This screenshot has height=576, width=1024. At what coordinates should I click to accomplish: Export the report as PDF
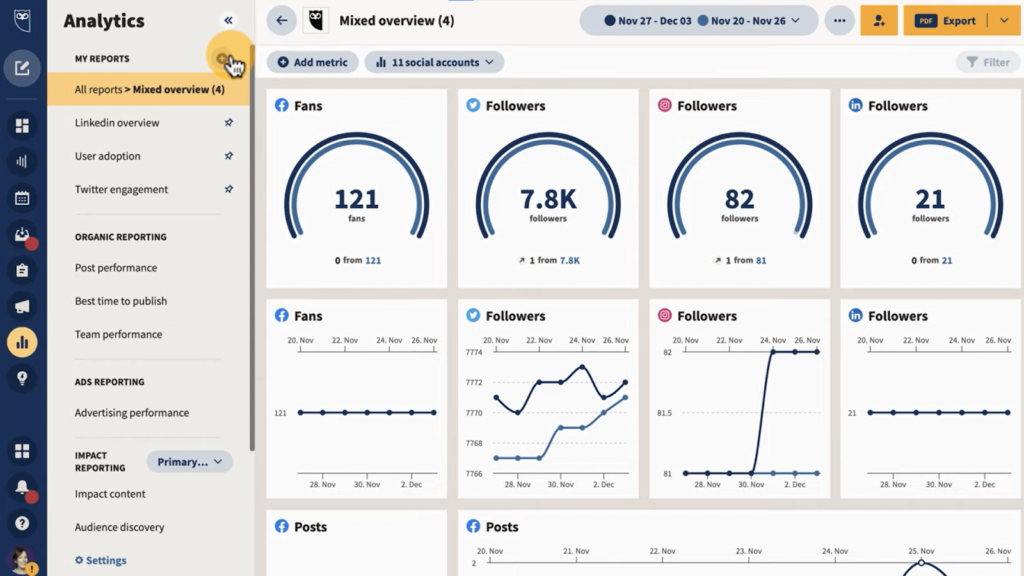click(946, 20)
